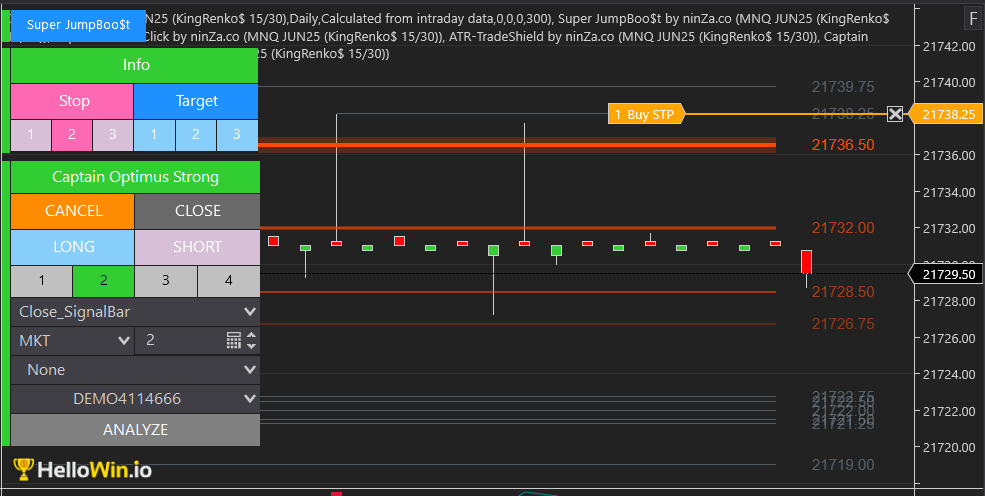Click the 21736.50 orange level label

[x=843, y=145]
